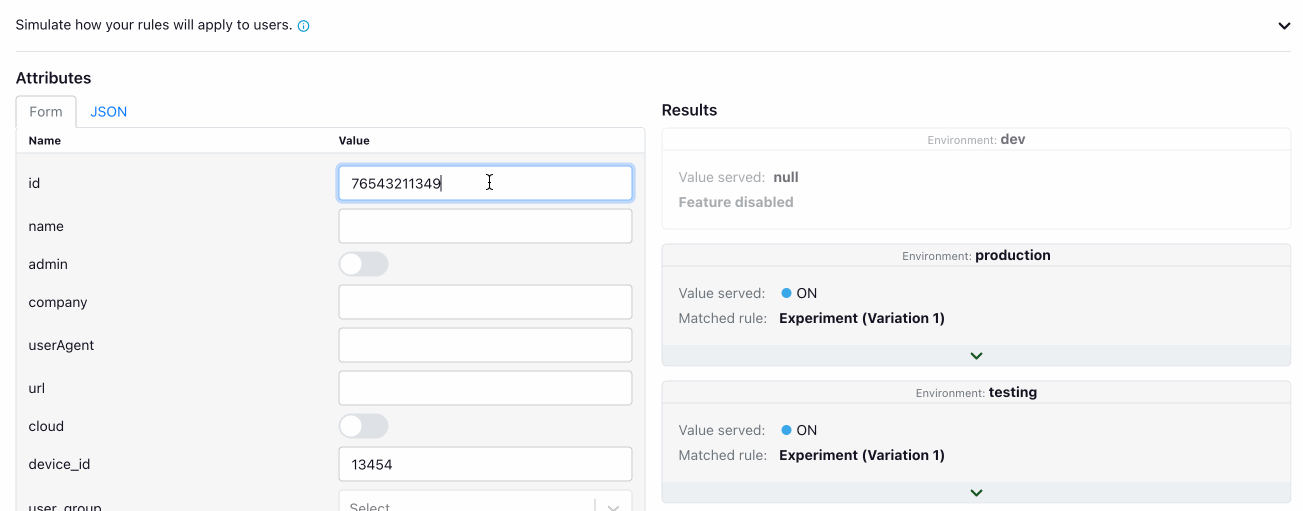Enable the cloud attribute switch
Image resolution: width=1303 pixels, height=511 pixels.
click(363, 426)
